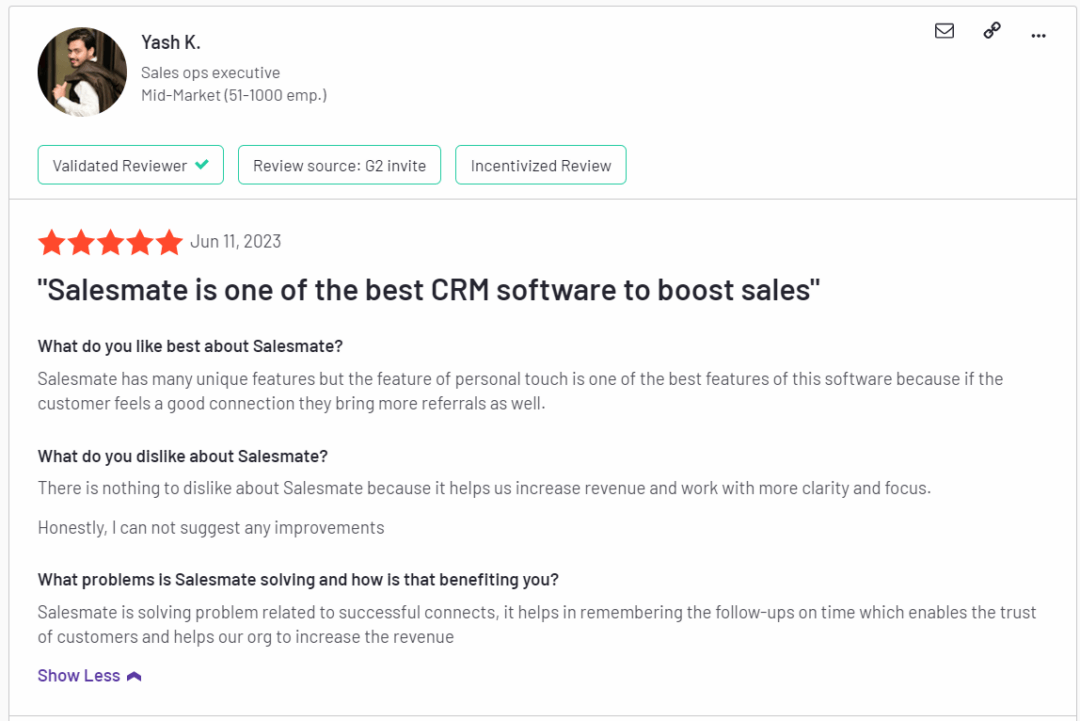Select the Validated Reviewer badge
This screenshot has width=1080, height=721.
point(130,164)
